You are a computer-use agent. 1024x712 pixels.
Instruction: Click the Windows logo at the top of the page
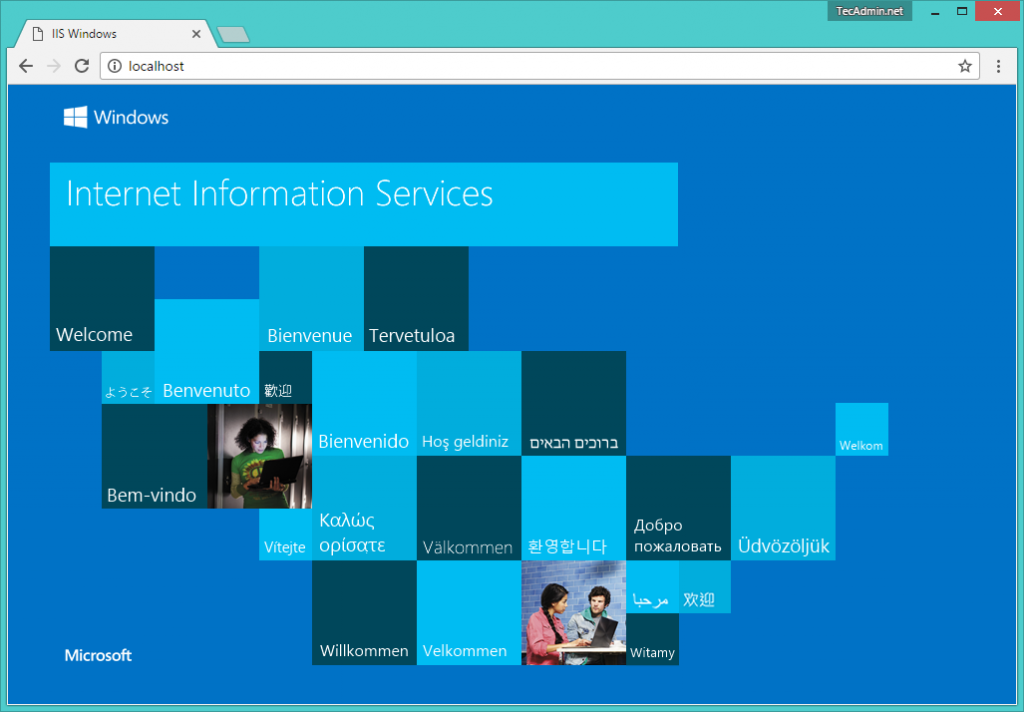[116, 117]
